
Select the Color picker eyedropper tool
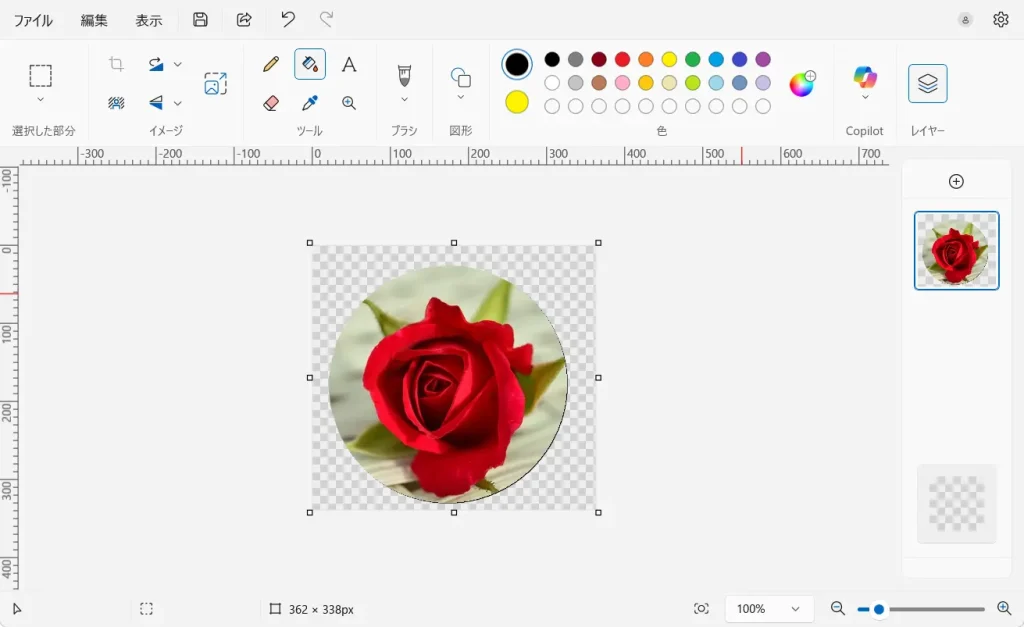coord(310,103)
